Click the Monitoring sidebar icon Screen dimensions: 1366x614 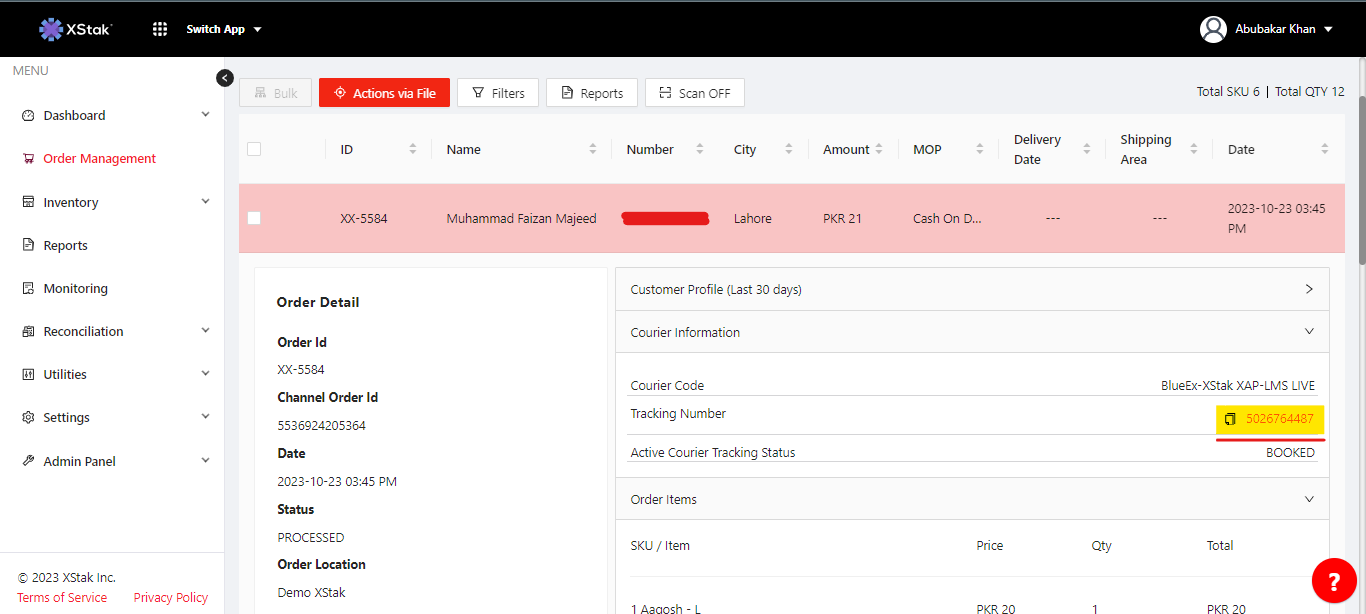(x=28, y=288)
